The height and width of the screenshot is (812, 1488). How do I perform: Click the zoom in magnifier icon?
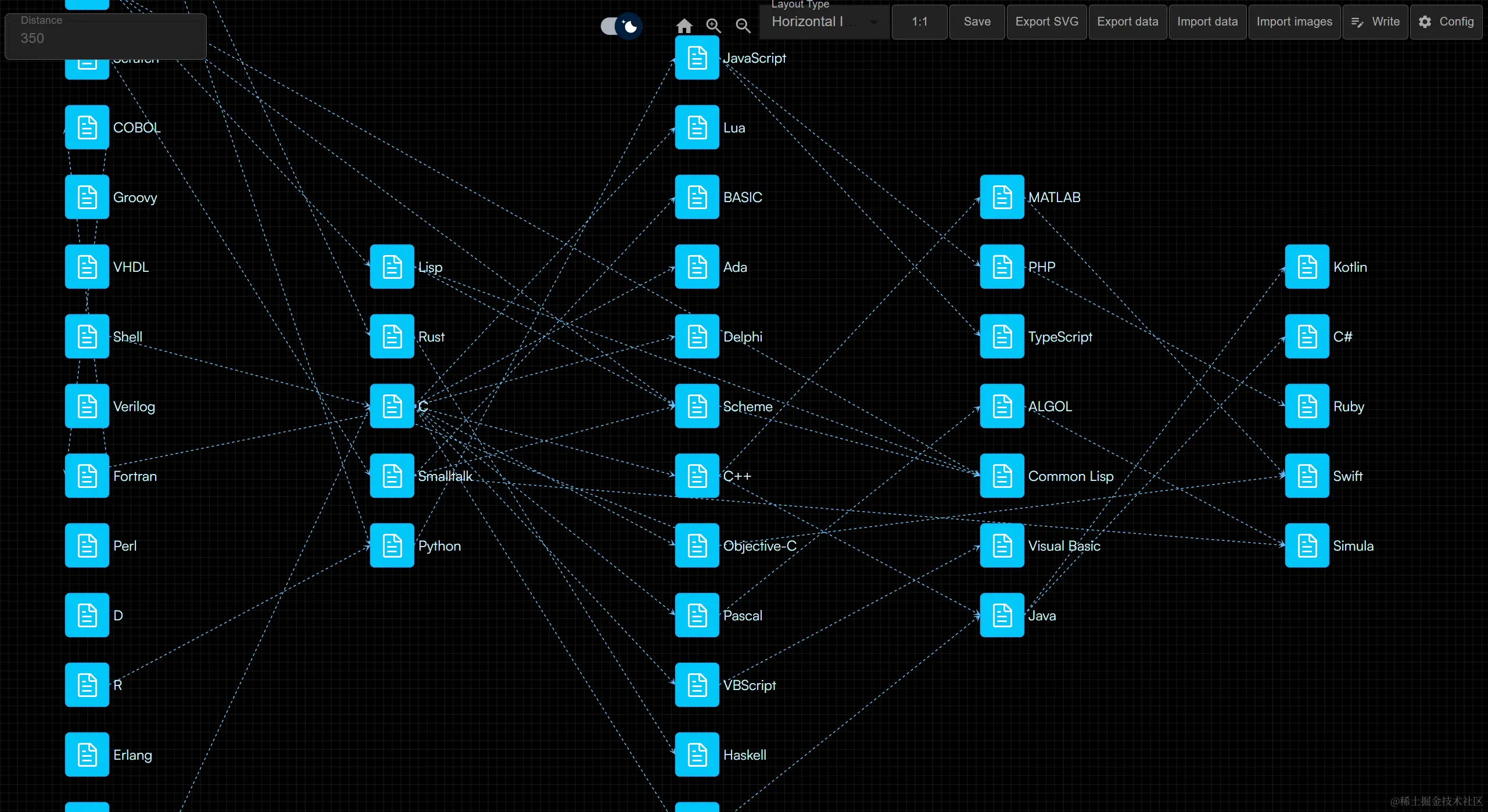coord(713,26)
